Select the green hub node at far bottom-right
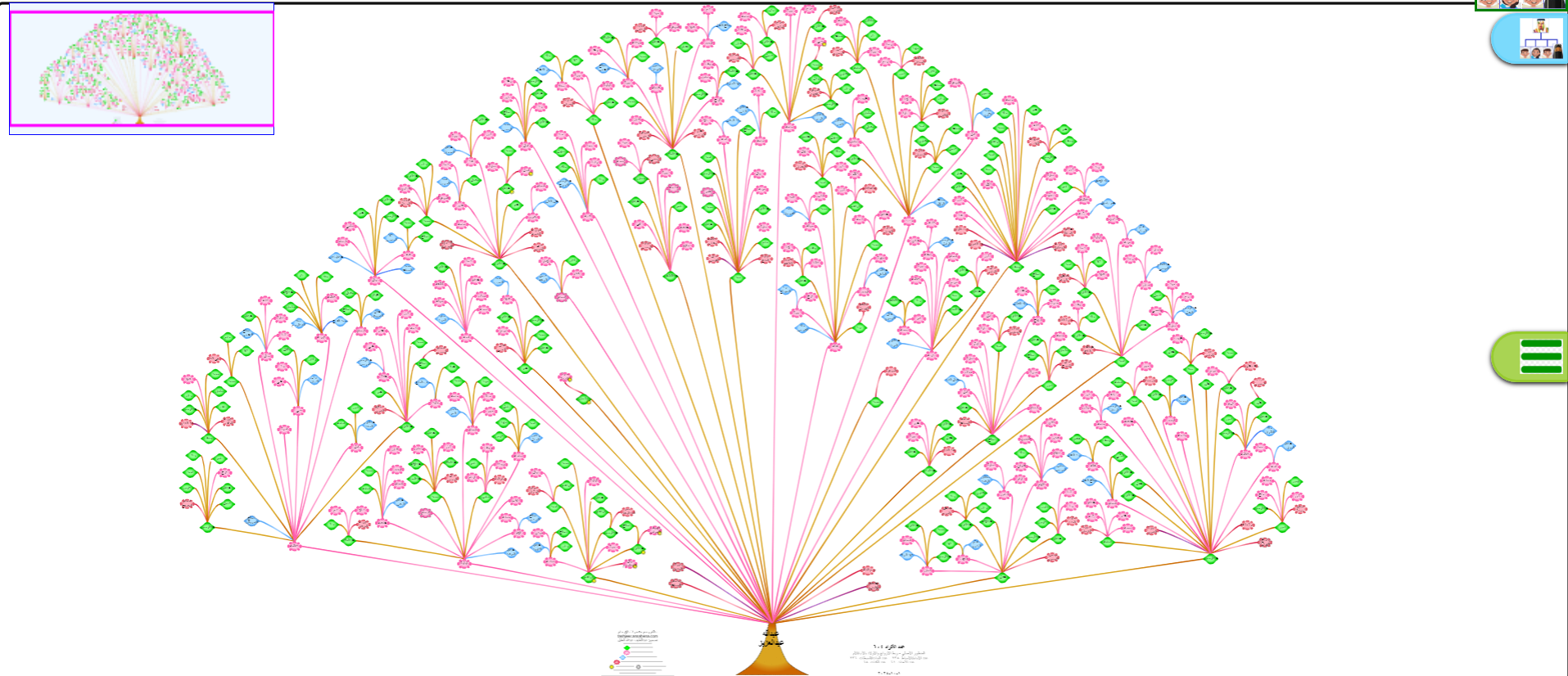 click(x=1210, y=559)
